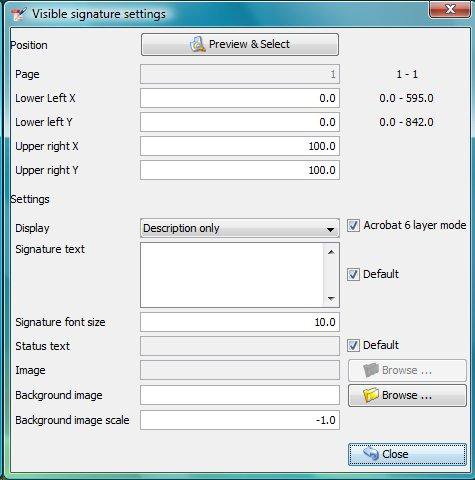Click the Preview & Select button

click(x=240, y=44)
